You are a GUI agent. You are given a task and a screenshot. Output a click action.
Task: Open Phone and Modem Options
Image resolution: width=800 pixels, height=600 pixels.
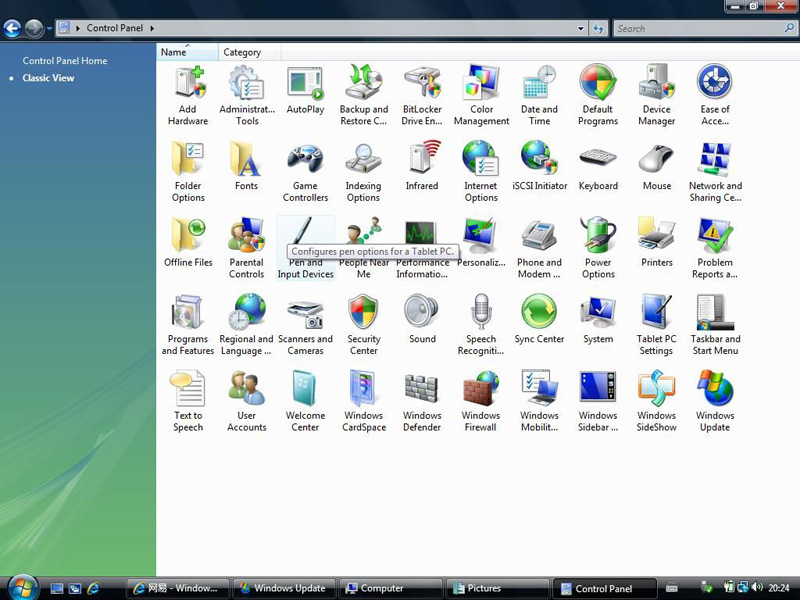pos(539,249)
